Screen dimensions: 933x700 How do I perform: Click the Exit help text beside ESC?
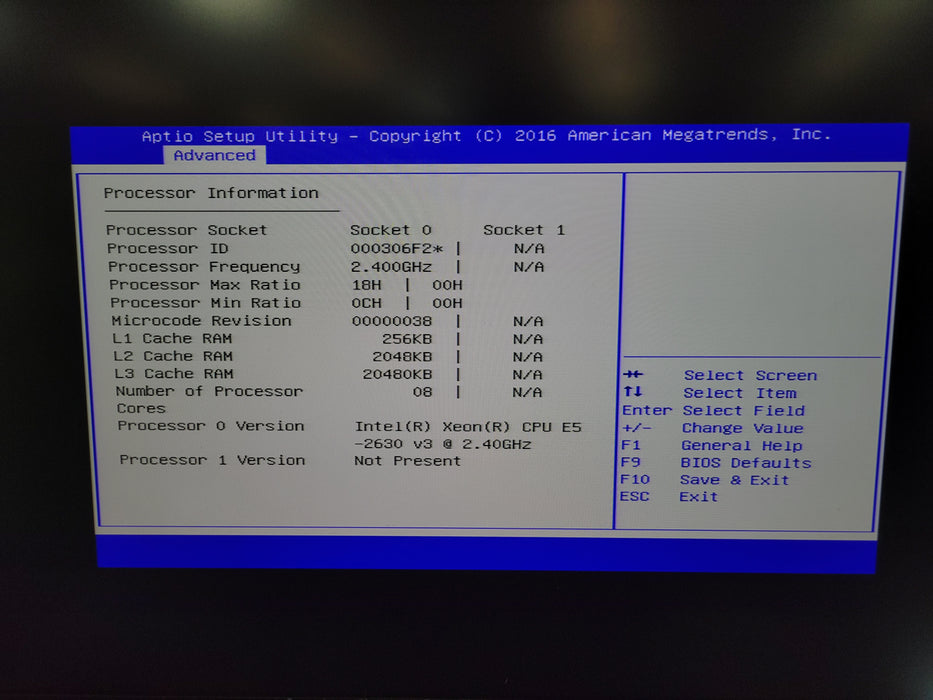(699, 496)
